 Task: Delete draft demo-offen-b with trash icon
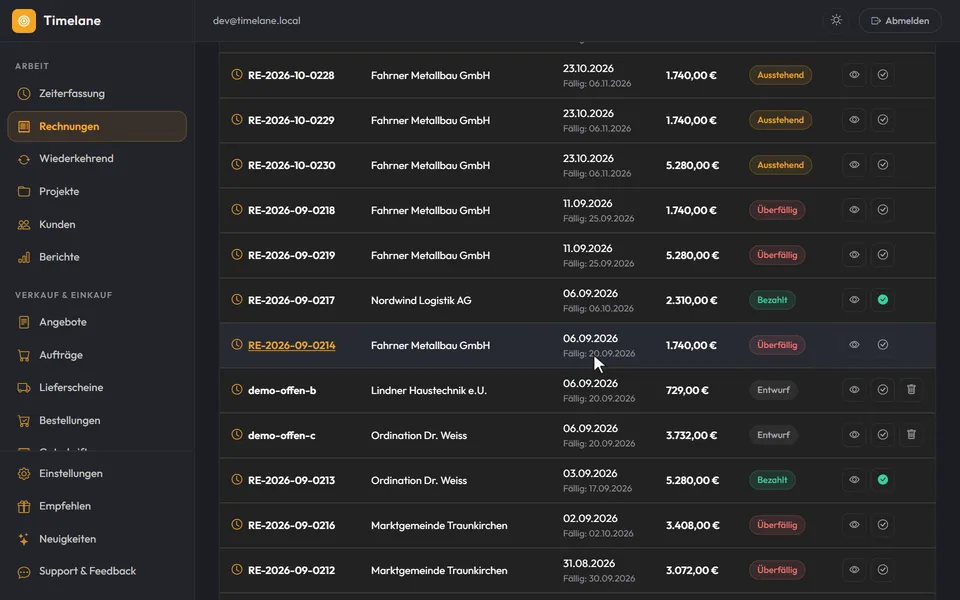(x=912, y=389)
